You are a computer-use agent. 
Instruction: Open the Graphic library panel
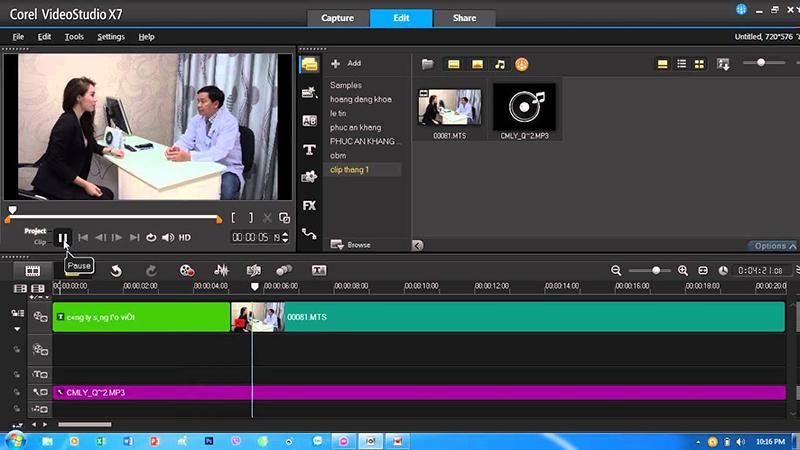tap(309, 177)
